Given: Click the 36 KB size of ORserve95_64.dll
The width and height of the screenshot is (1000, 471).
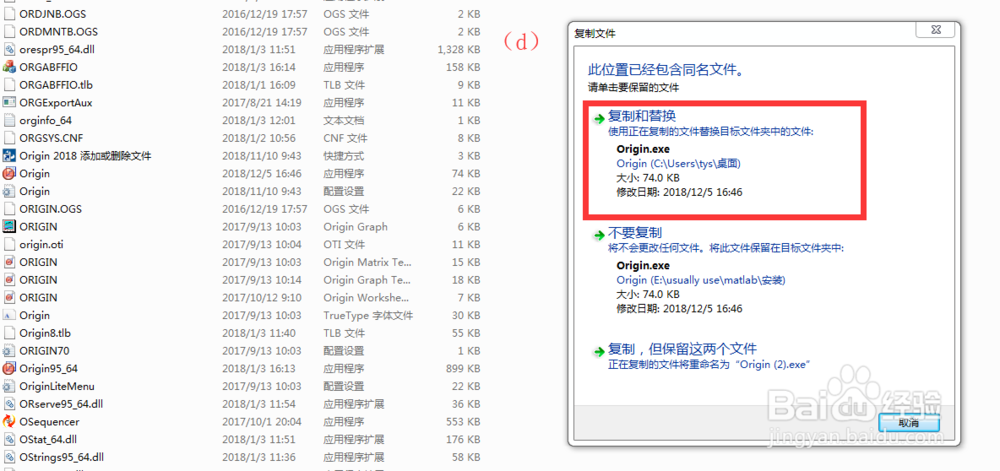Looking at the screenshot, I should (466, 404).
